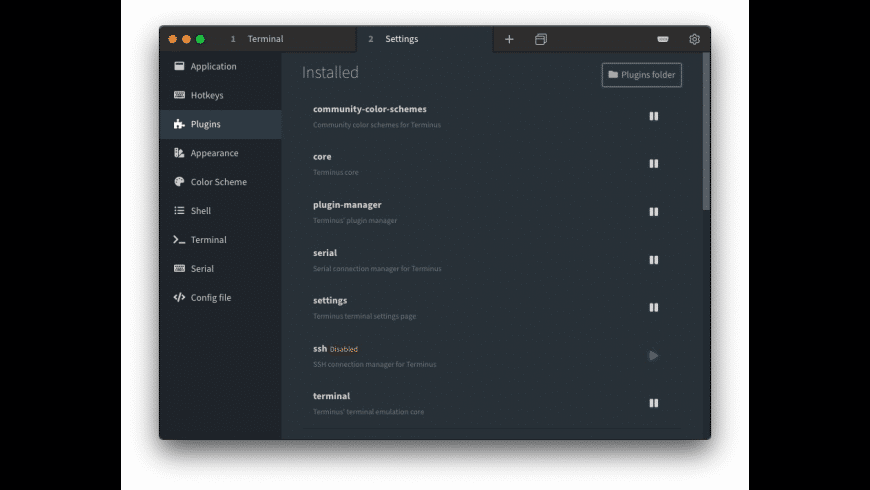
Task: Enable the ssh plugin with its play icon
Action: click(654, 355)
